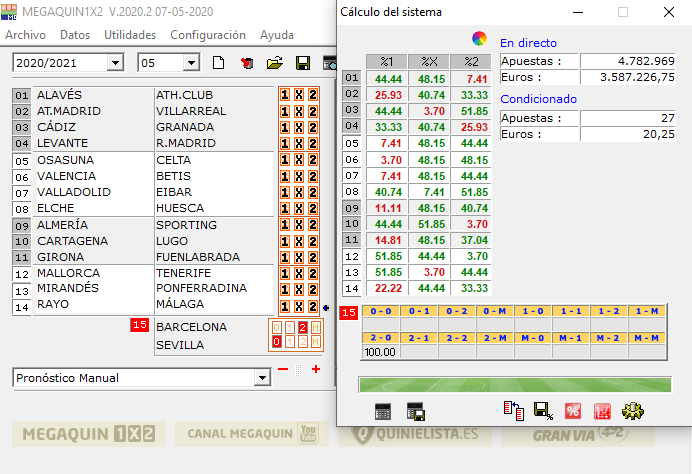The width and height of the screenshot is (692, 474).
Task: Click the calculator icon in Cálculo window
Action: [x=383, y=411]
